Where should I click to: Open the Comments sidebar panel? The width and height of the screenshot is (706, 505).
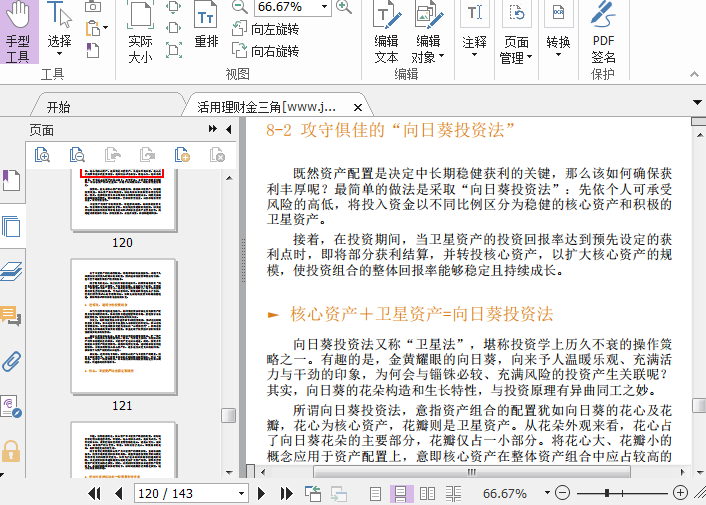coord(11,316)
